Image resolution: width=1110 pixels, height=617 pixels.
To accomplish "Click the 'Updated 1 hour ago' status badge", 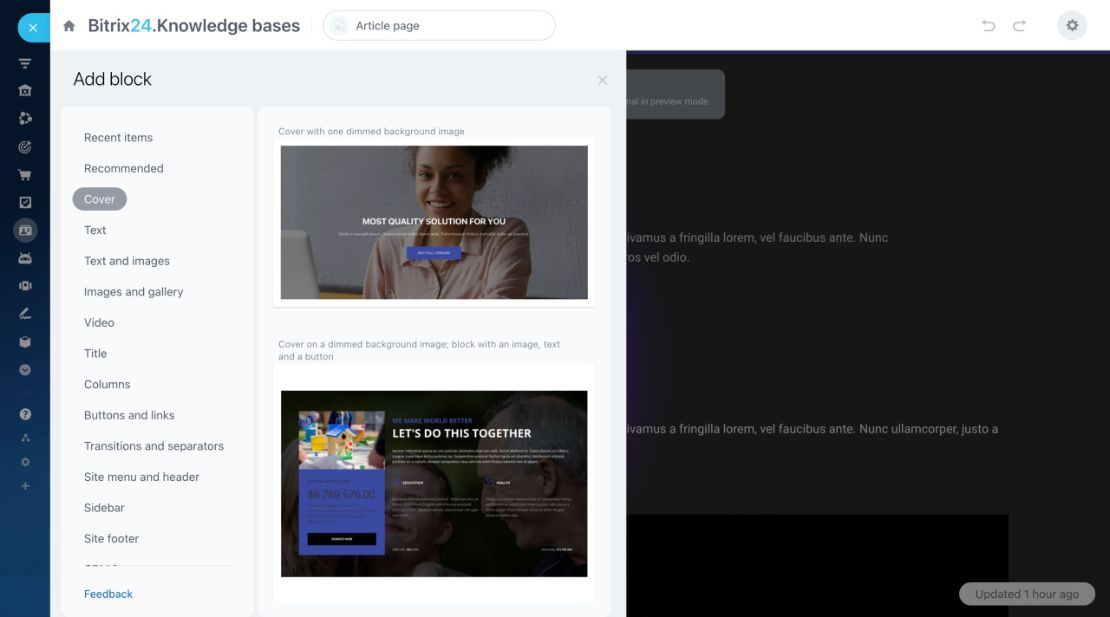I will 1026,594.
